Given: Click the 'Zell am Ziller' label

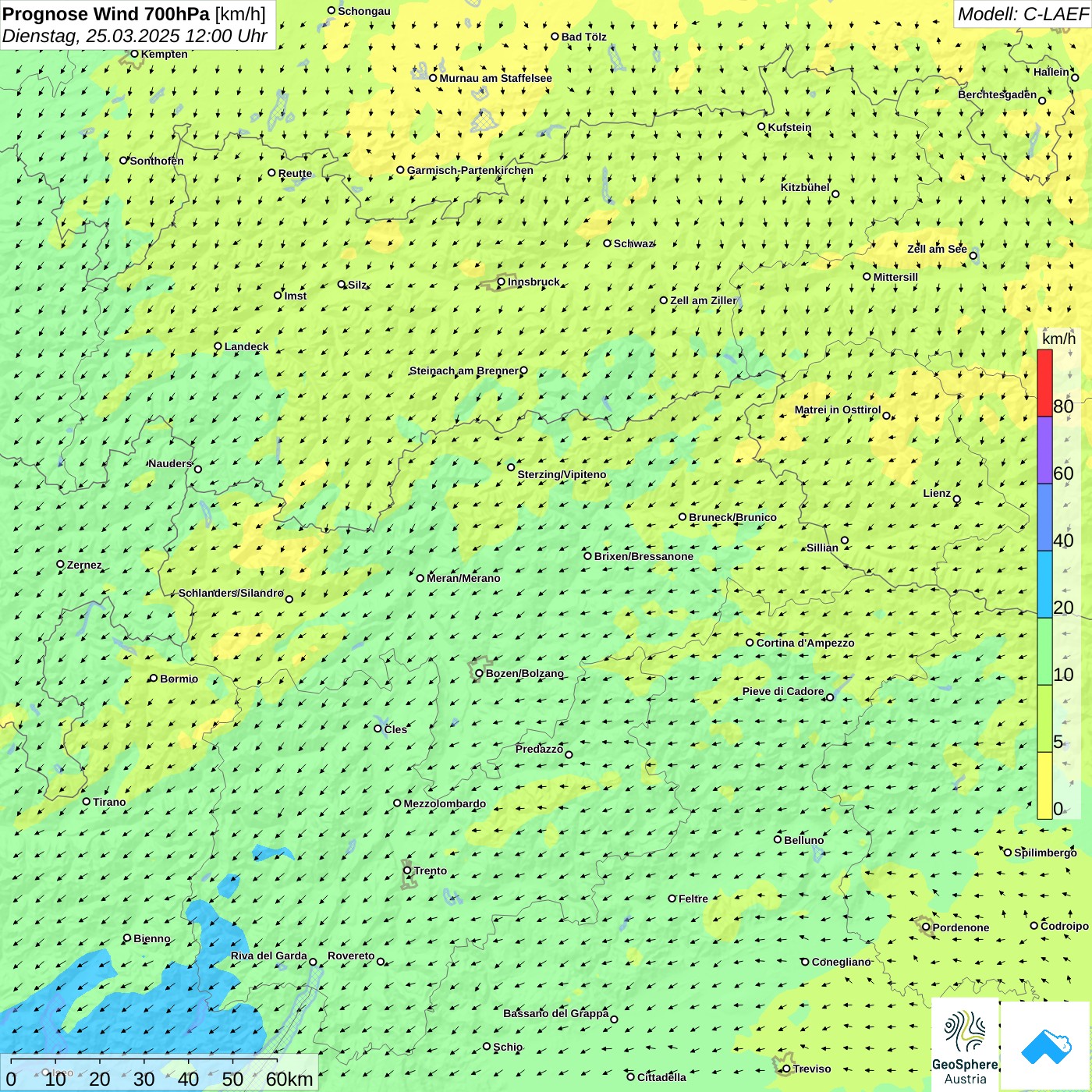Looking at the screenshot, I should coord(704,300).
